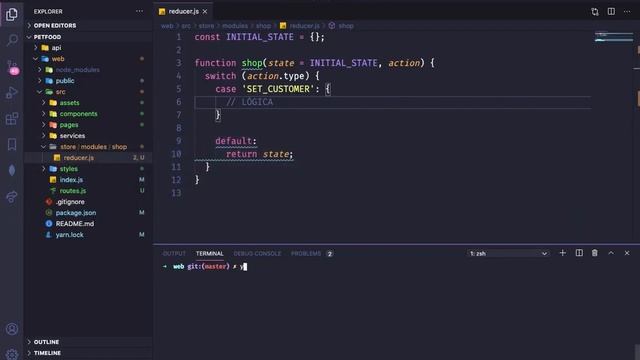Switch to the OUTPUT panel tab

[x=174, y=253]
